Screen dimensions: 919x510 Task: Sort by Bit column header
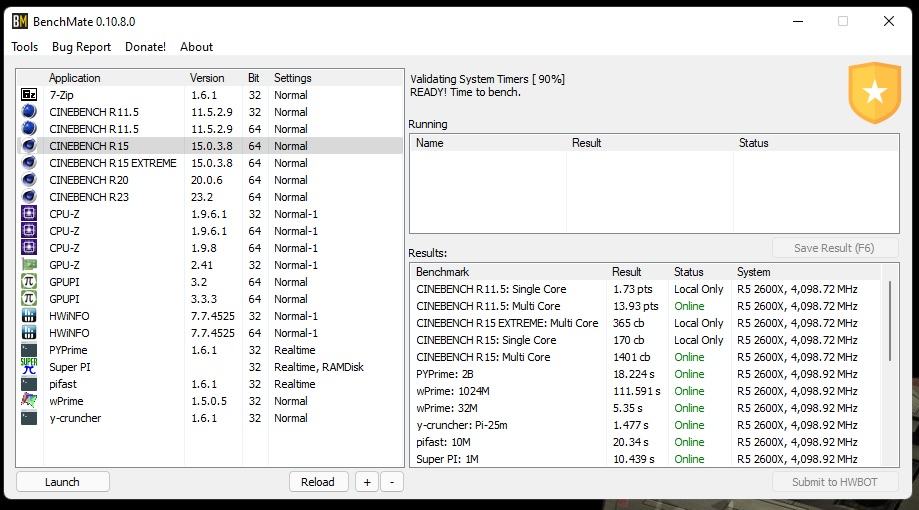[256, 78]
